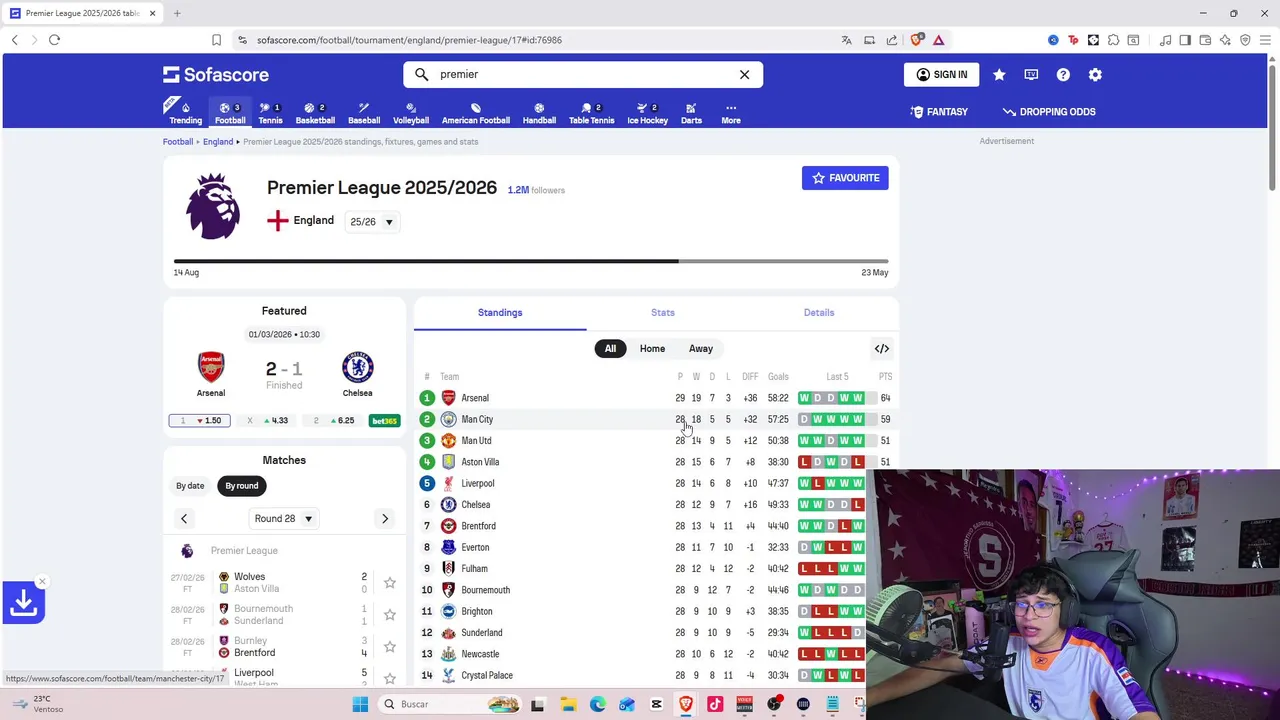Bookmark this page in the address bar
Viewport: 1280px width, 720px height.
[216, 40]
